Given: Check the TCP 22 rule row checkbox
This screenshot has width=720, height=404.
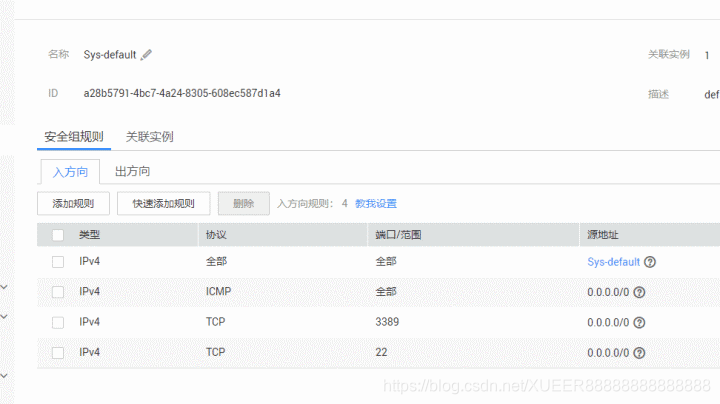Looking at the screenshot, I should click(x=58, y=353).
